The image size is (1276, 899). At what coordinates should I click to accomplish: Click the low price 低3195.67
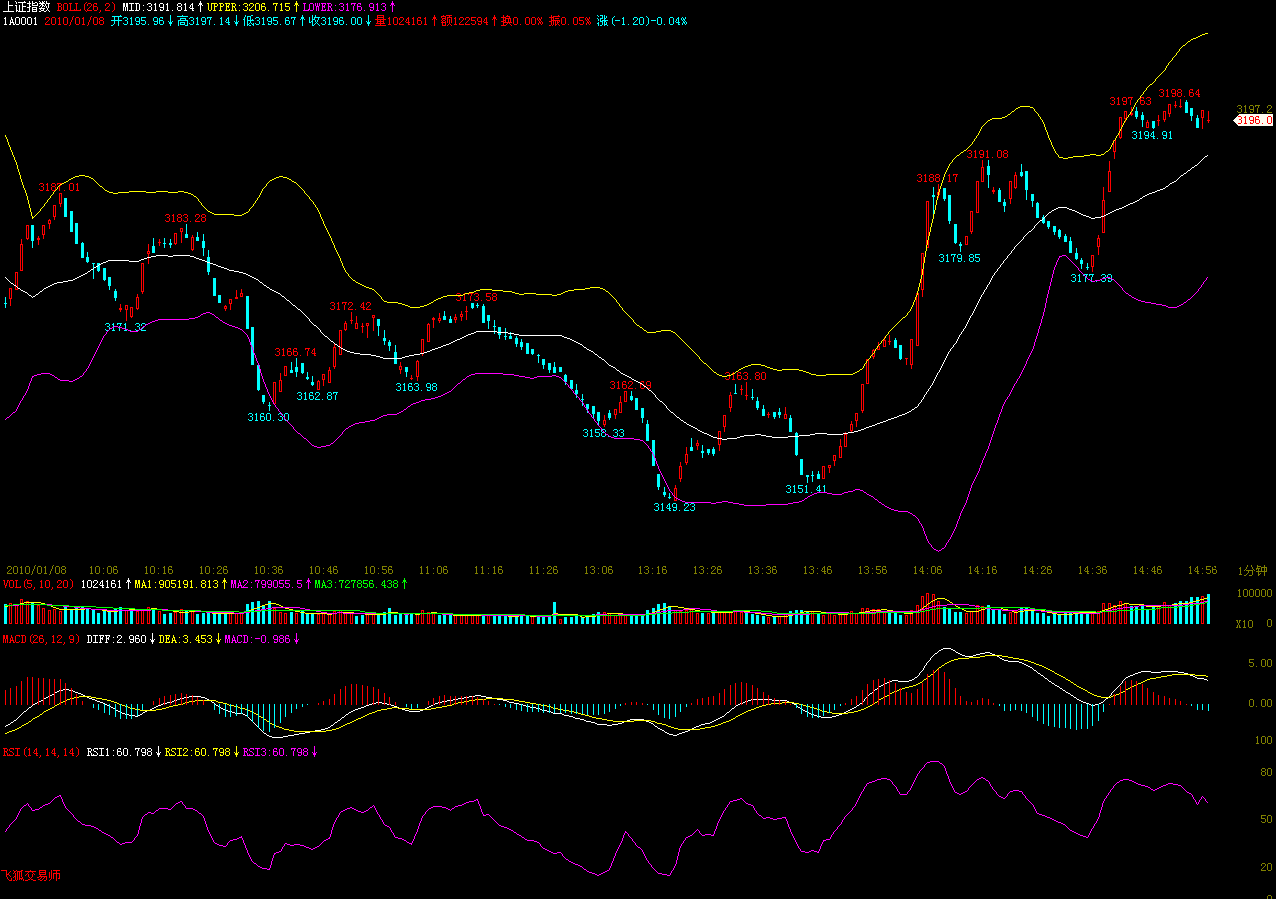[269, 21]
